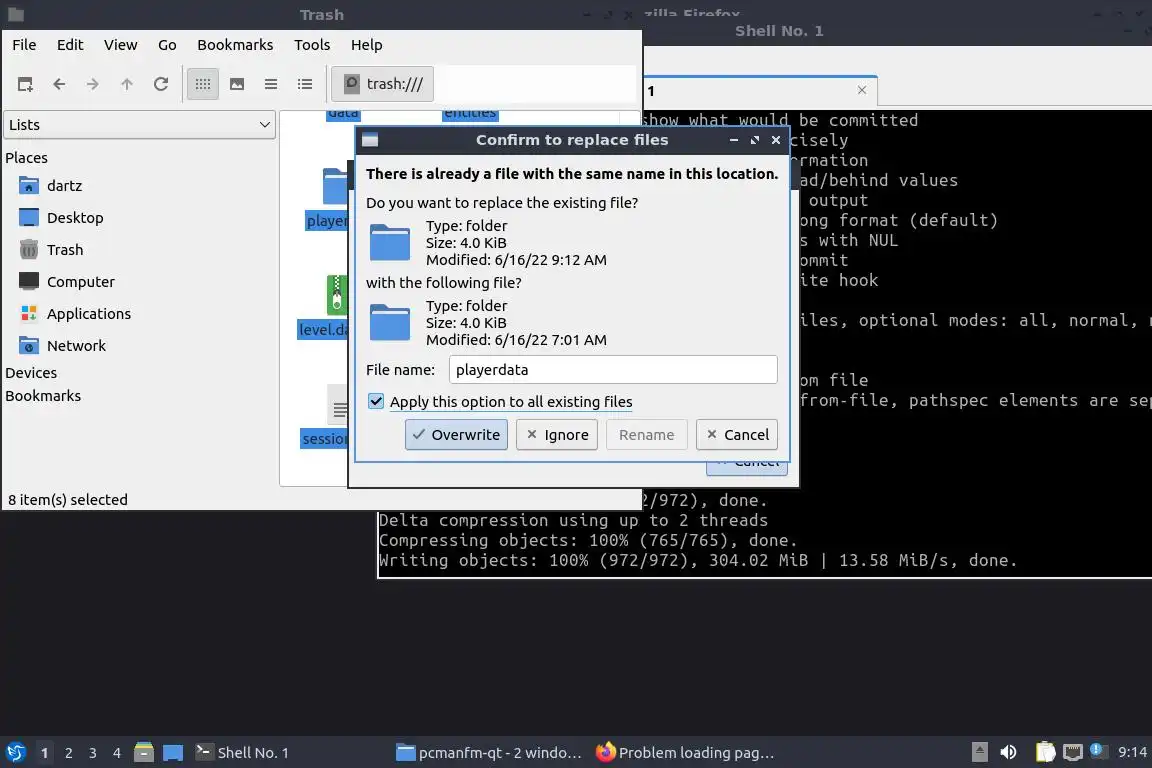
Task: Click the replacement folder icon modified 7:01 AM
Action: point(389,322)
